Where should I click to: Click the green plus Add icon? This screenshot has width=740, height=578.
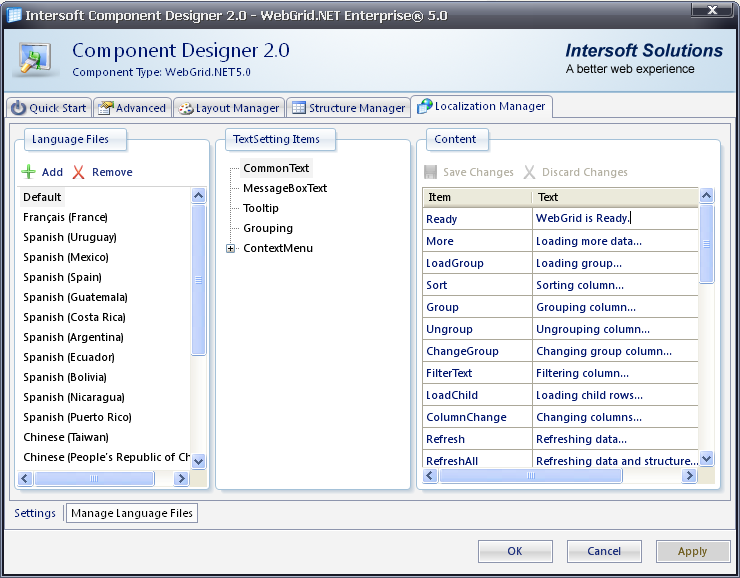tap(29, 172)
